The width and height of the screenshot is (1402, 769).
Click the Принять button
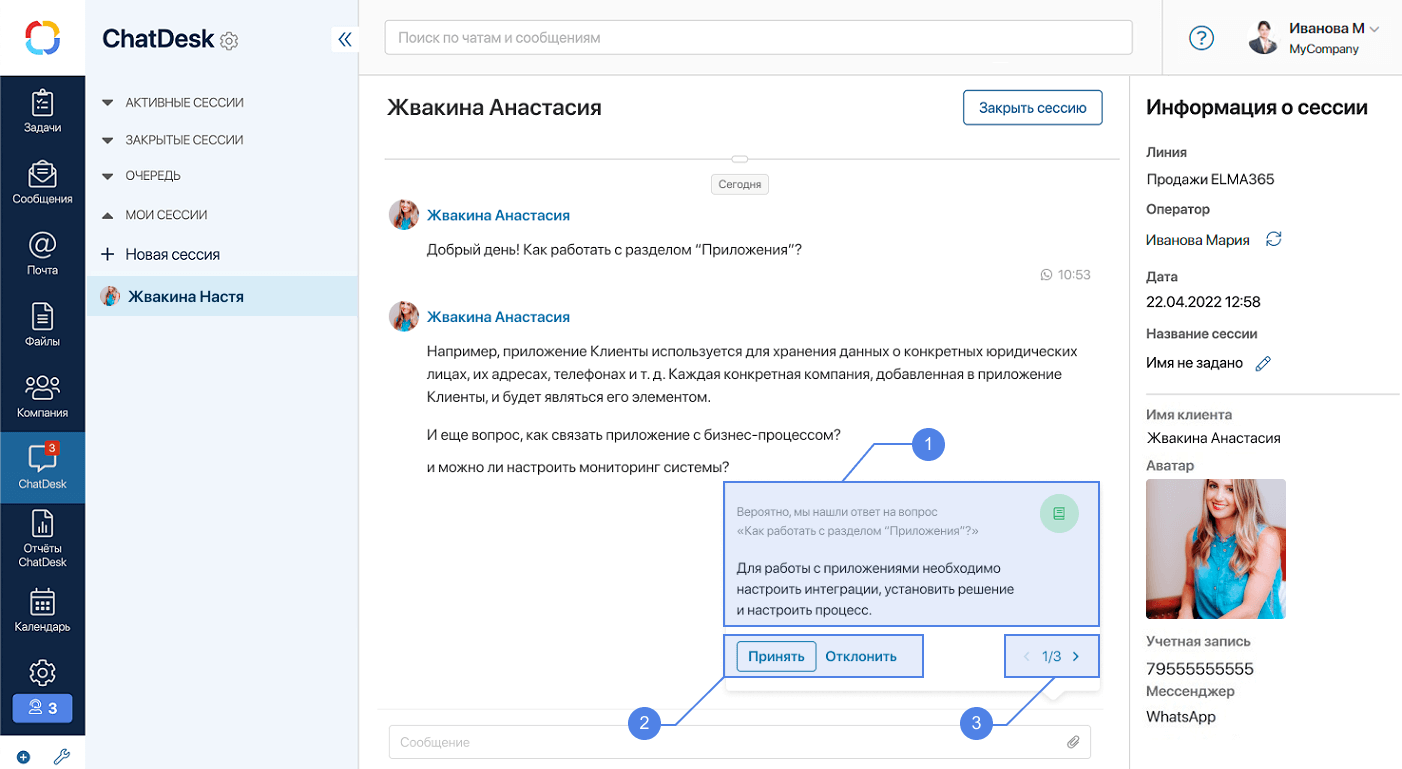[x=776, y=657]
